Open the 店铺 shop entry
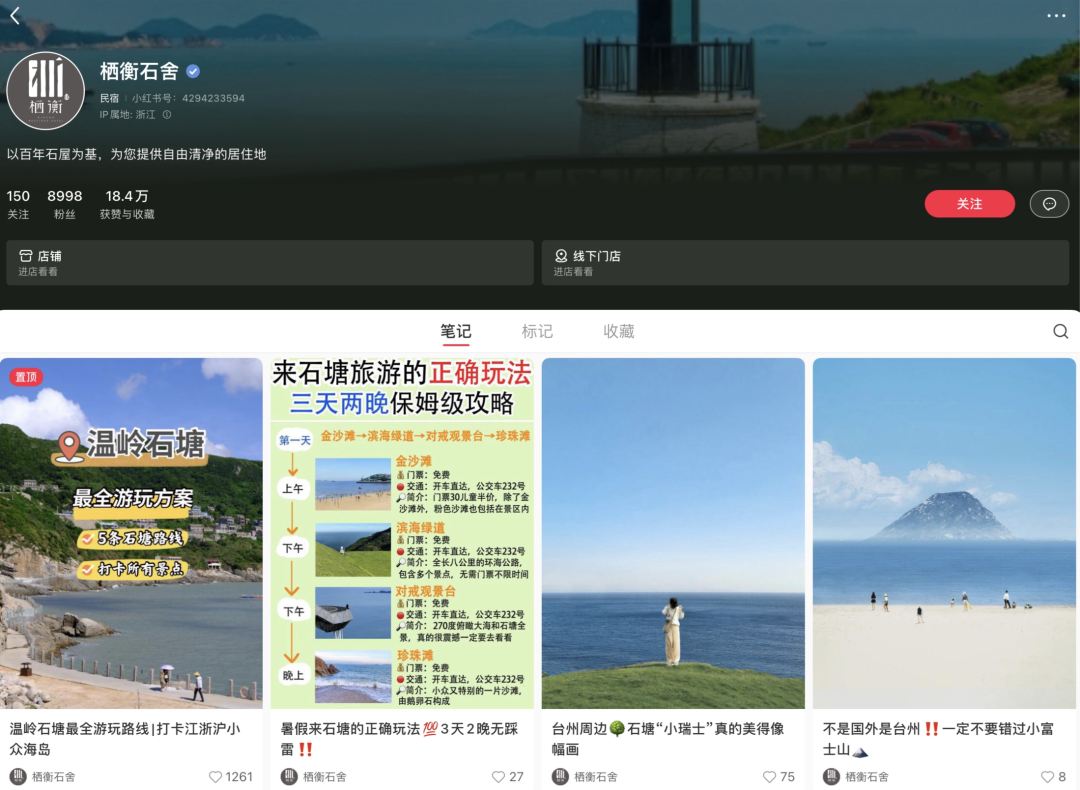Viewport: 1080px width, 790px height. [x=270, y=263]
